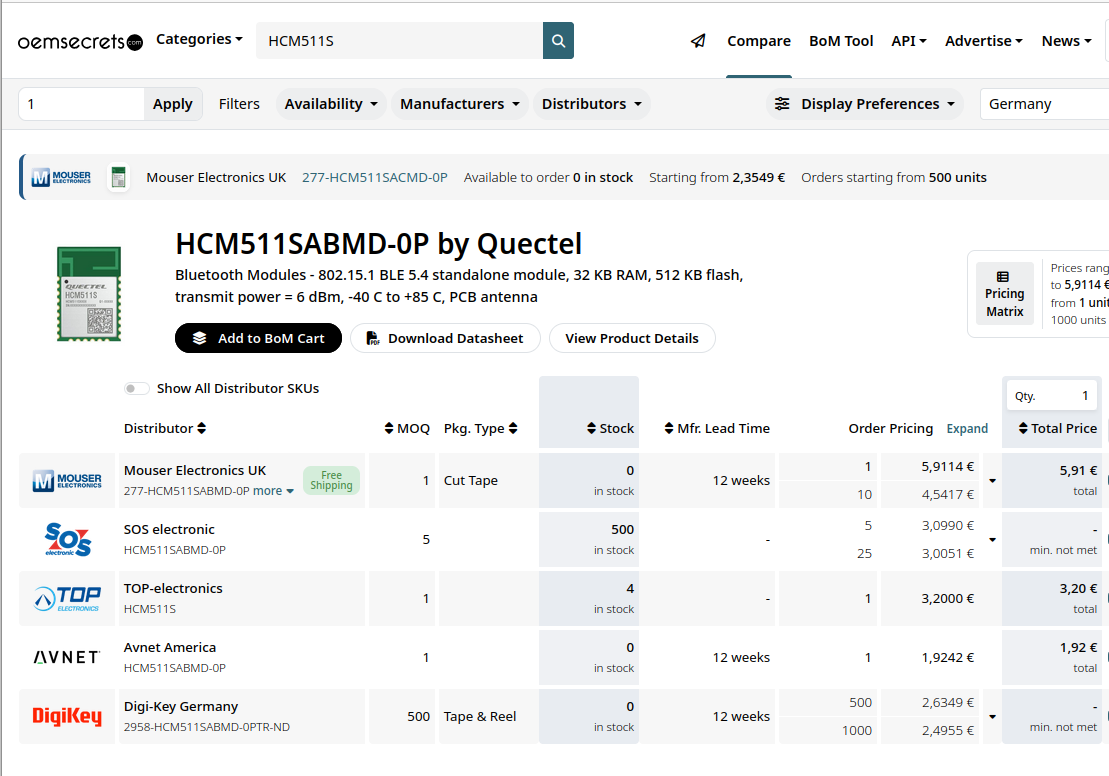
Task: Click the Avnet logo
Action: (67, 657)
